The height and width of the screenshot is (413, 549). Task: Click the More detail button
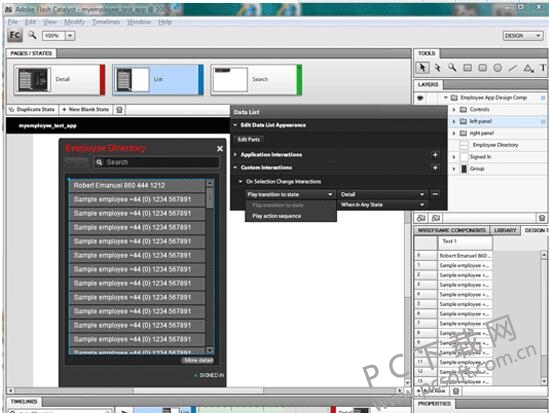point(198,360)
